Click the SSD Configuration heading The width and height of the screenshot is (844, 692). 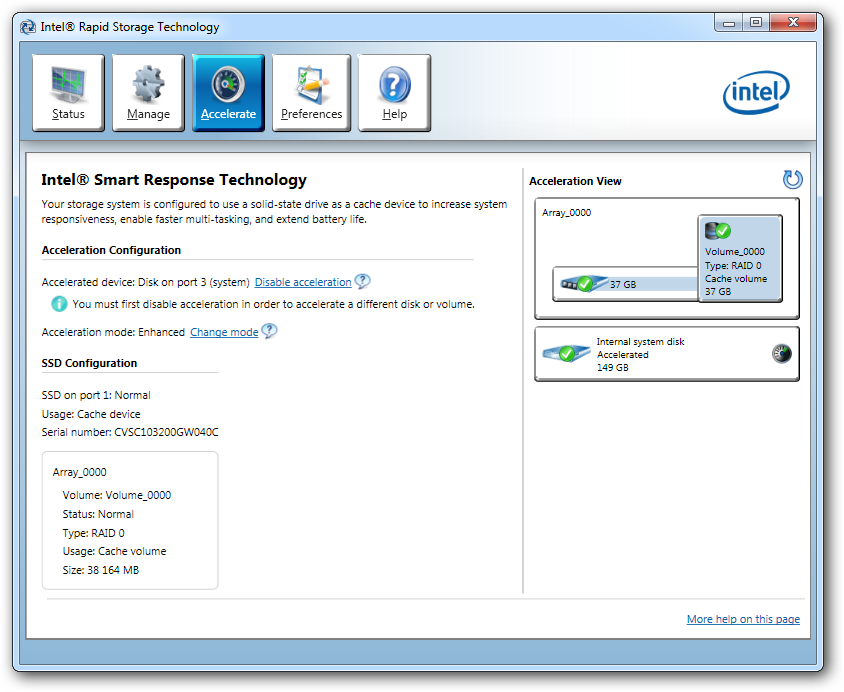tap(89, 363)
